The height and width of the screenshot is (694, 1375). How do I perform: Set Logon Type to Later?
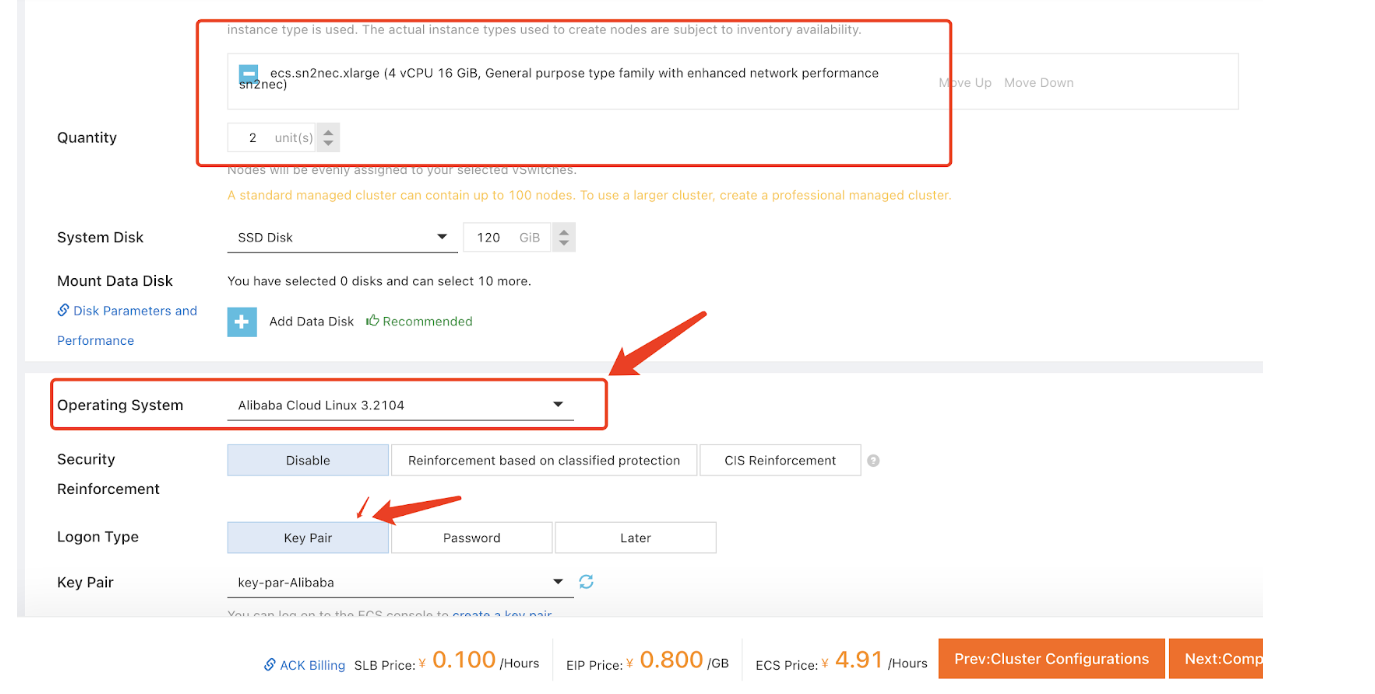[635, 537]
